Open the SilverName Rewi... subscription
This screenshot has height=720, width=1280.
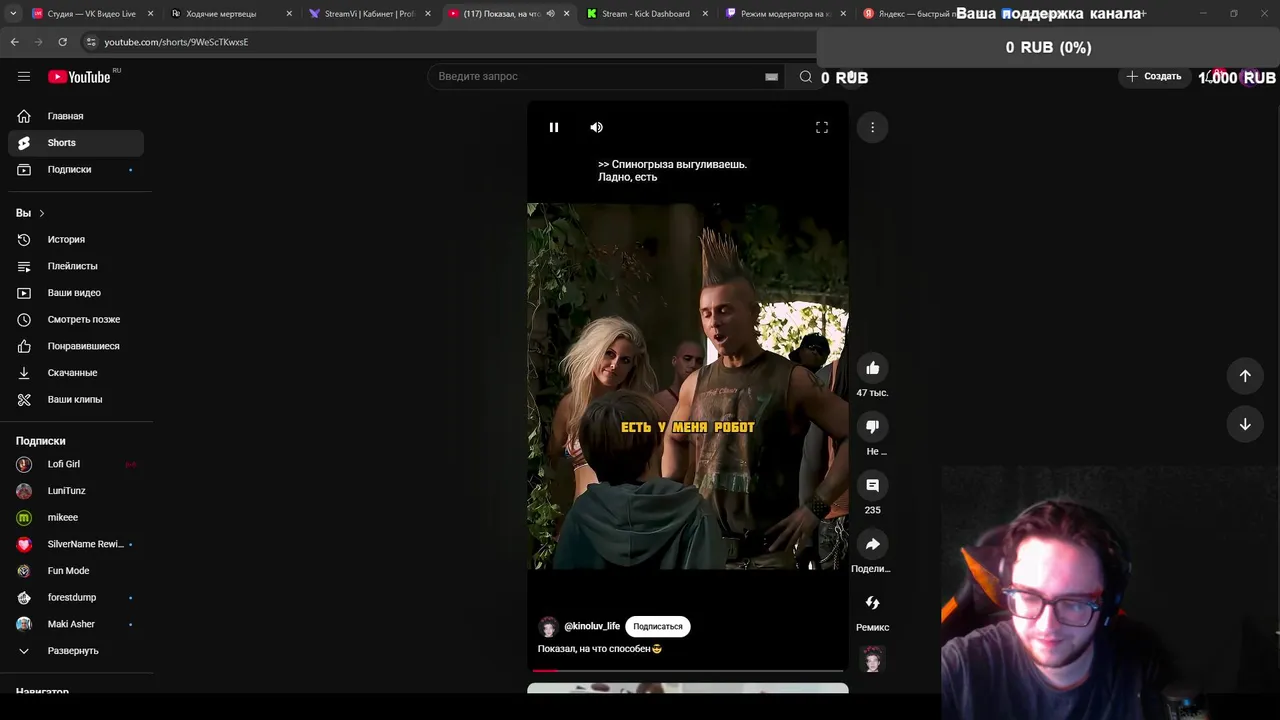click(76, 544)
